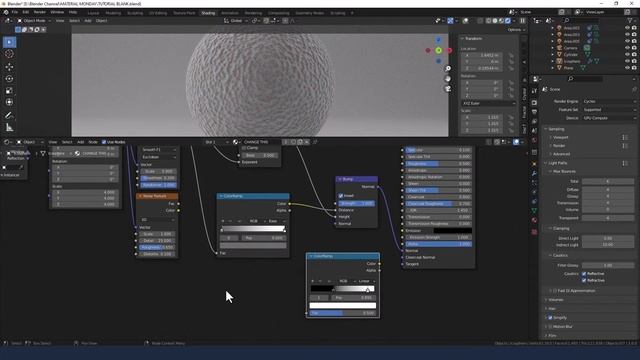Open the Render Engine Cycles dropdown

[609, 101]
